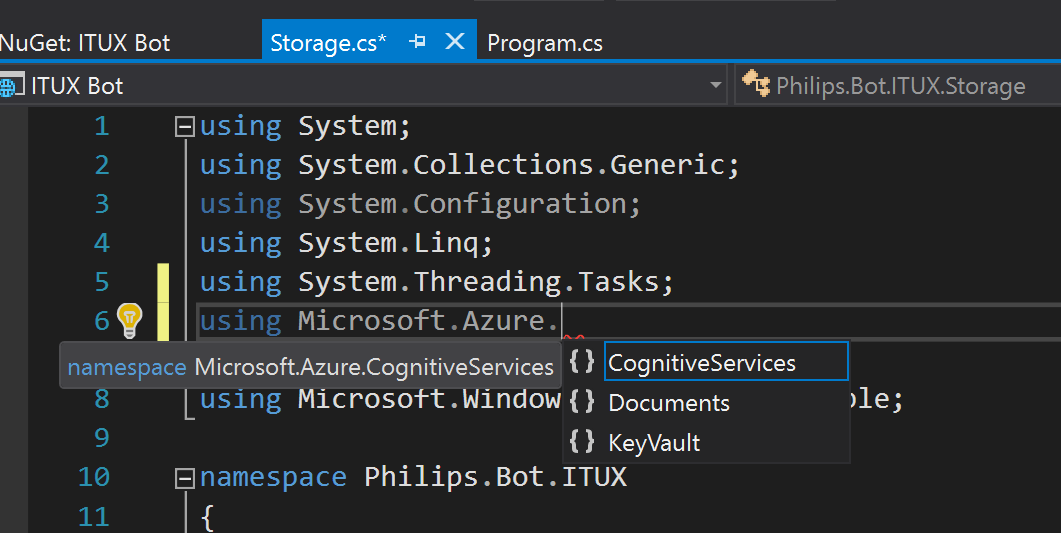Click the yellow change marker on line 5
Viewport: 1061px width, 533px height.
[163, 281]
